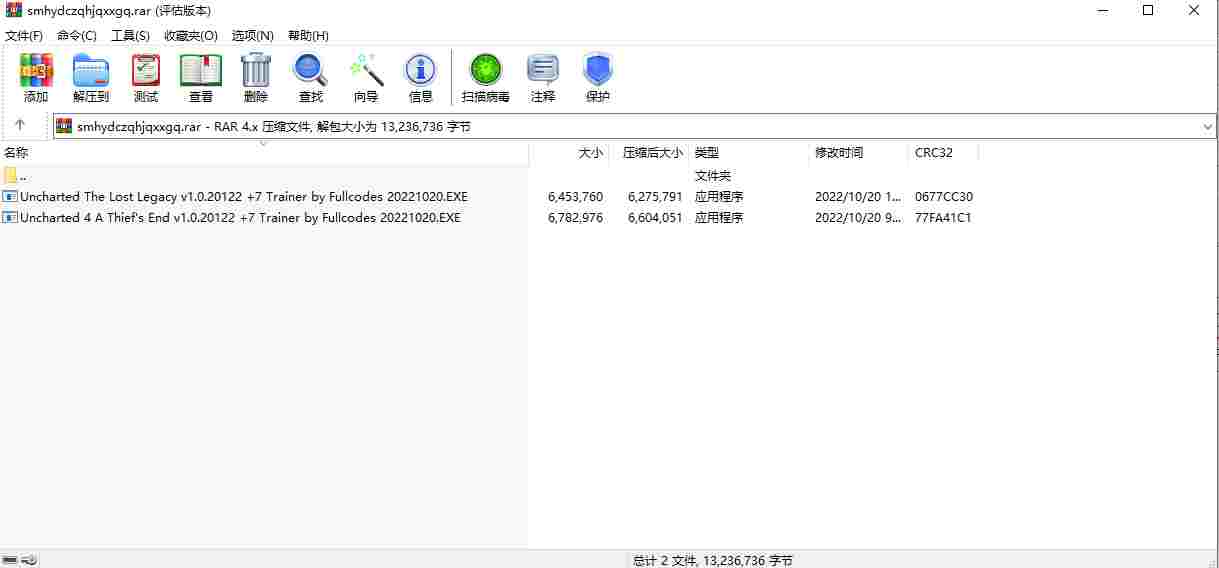1219x568 pixels.
Task: Click the 删除 (Delete) trash icon
Action: pos(256,70)
